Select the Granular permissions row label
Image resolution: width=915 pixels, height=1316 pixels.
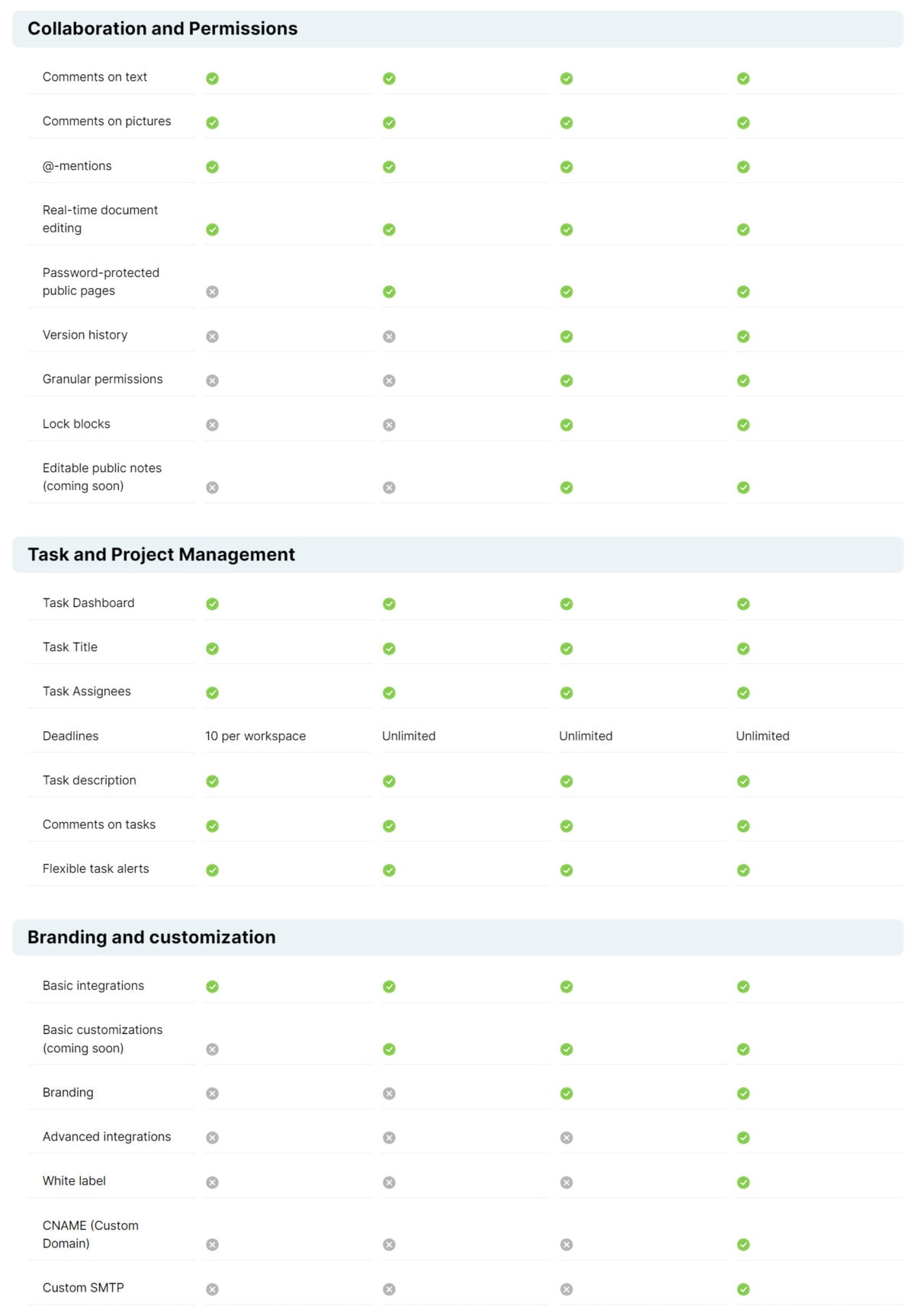pos(102,379)
